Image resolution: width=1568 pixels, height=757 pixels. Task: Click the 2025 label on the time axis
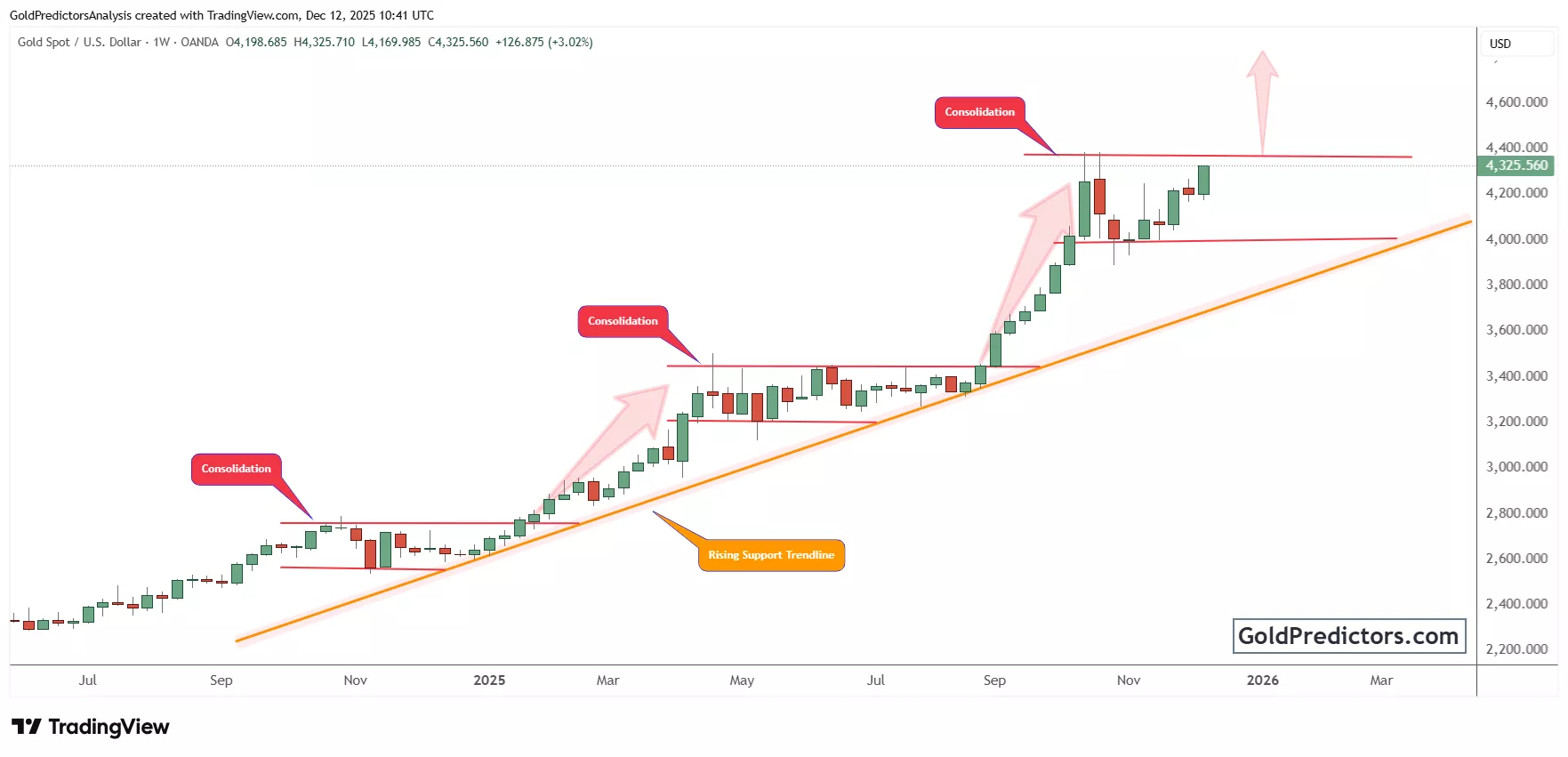(489, 680)
